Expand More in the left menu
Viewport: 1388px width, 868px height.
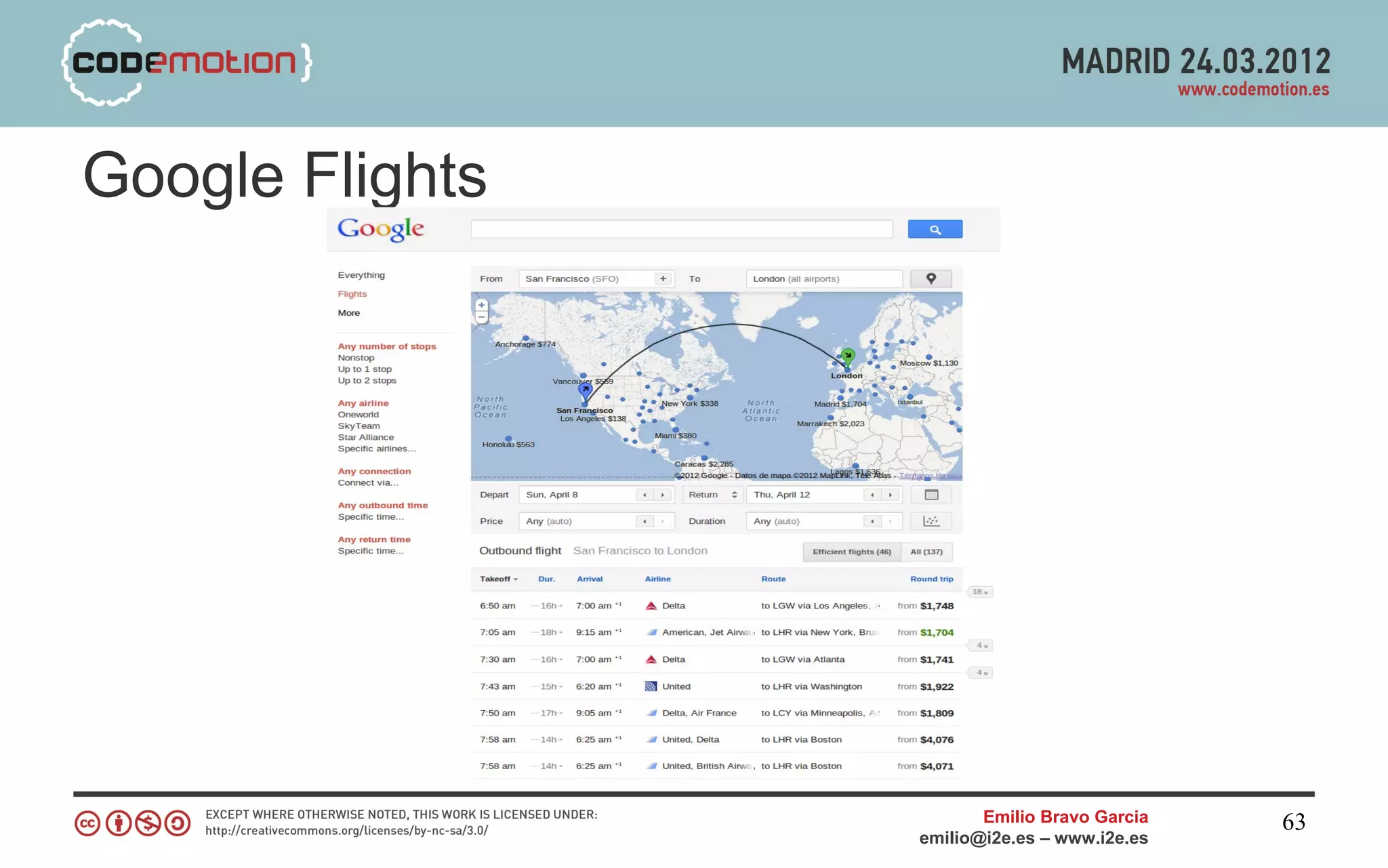[349, 313]
